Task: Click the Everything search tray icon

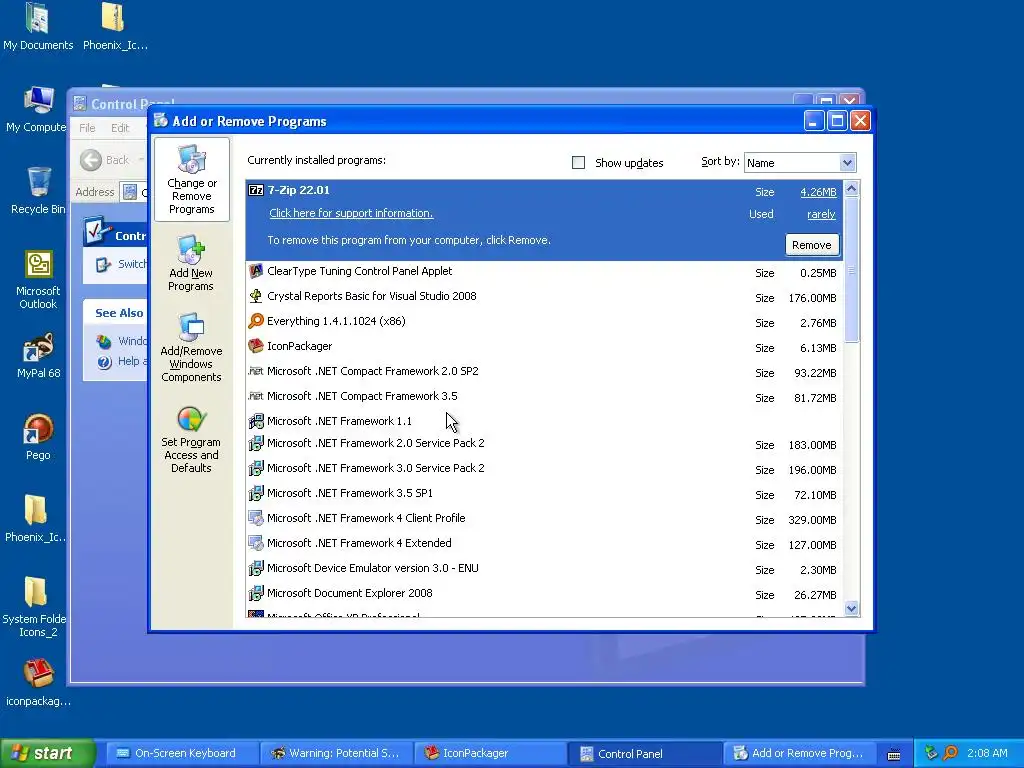Action: [951, 753]
